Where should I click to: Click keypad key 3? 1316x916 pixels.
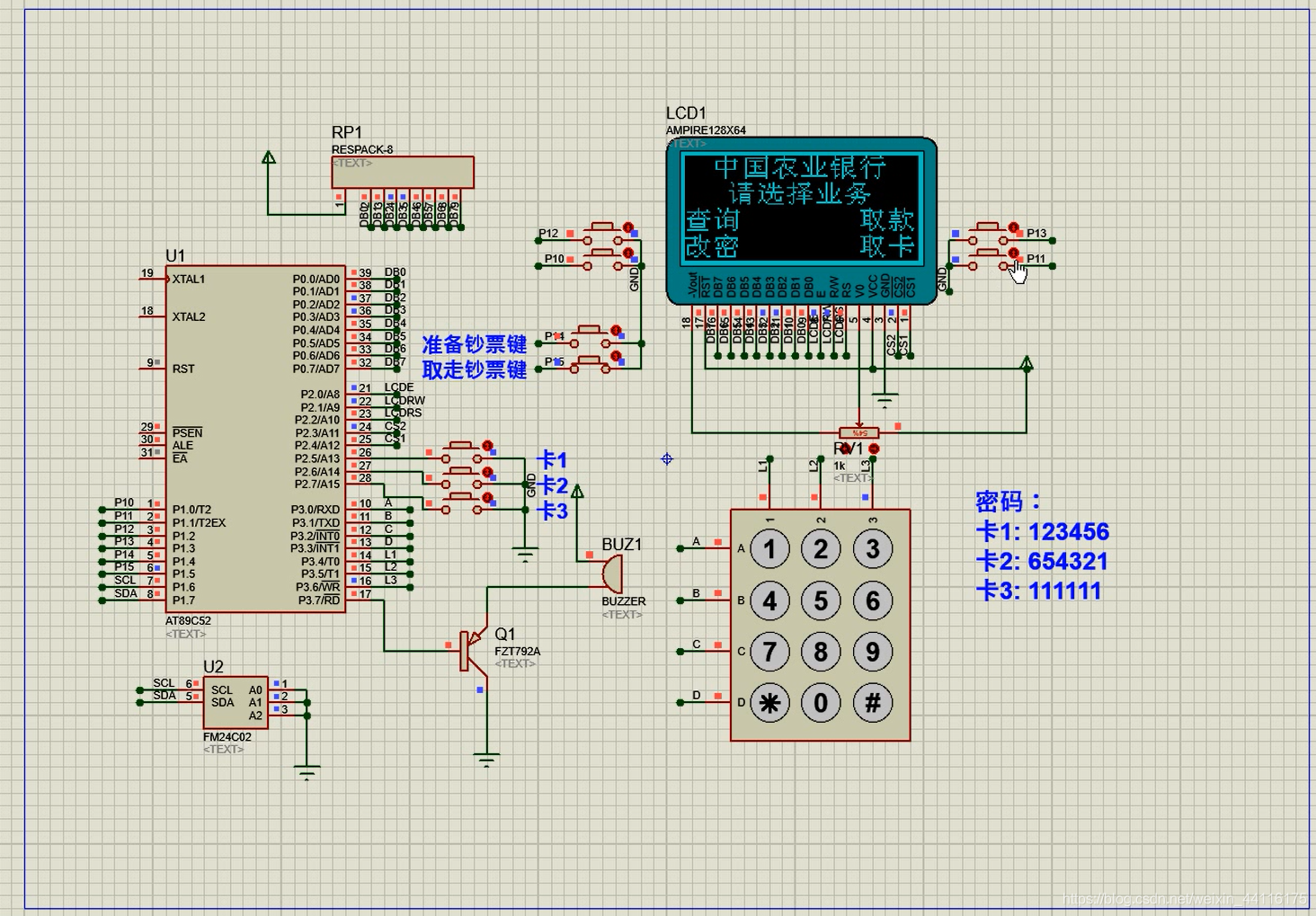873,549
